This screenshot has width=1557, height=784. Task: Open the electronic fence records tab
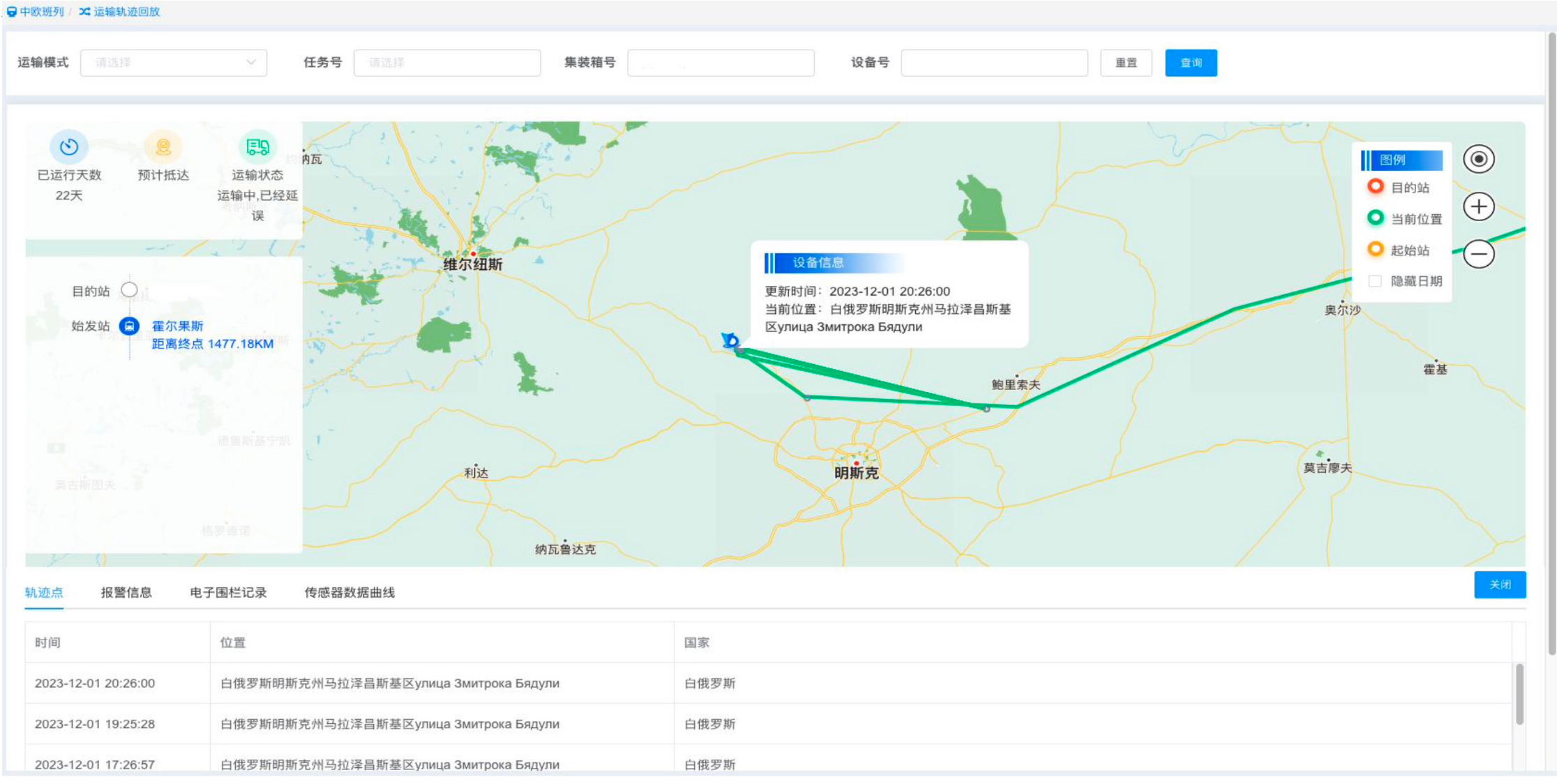(228, 592)
